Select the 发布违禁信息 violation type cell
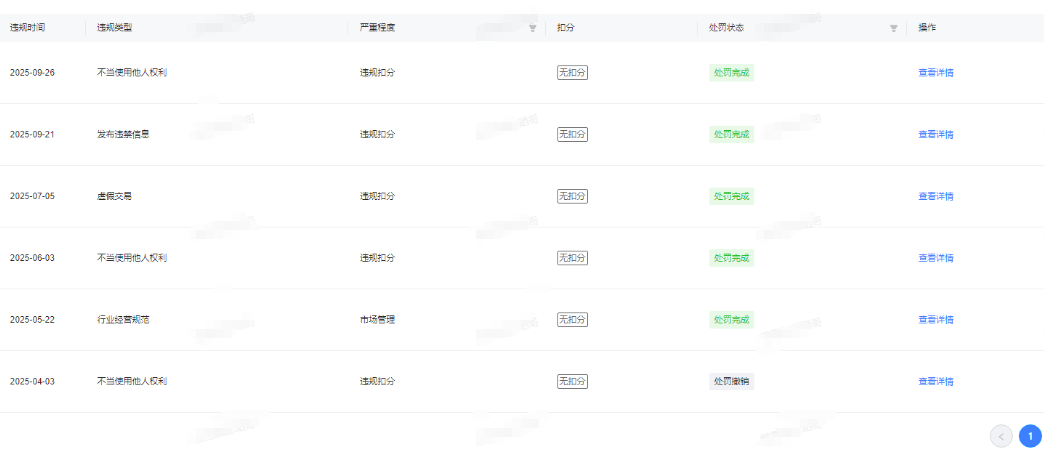This screenshot has height=464, width=1044. (123, 134)
